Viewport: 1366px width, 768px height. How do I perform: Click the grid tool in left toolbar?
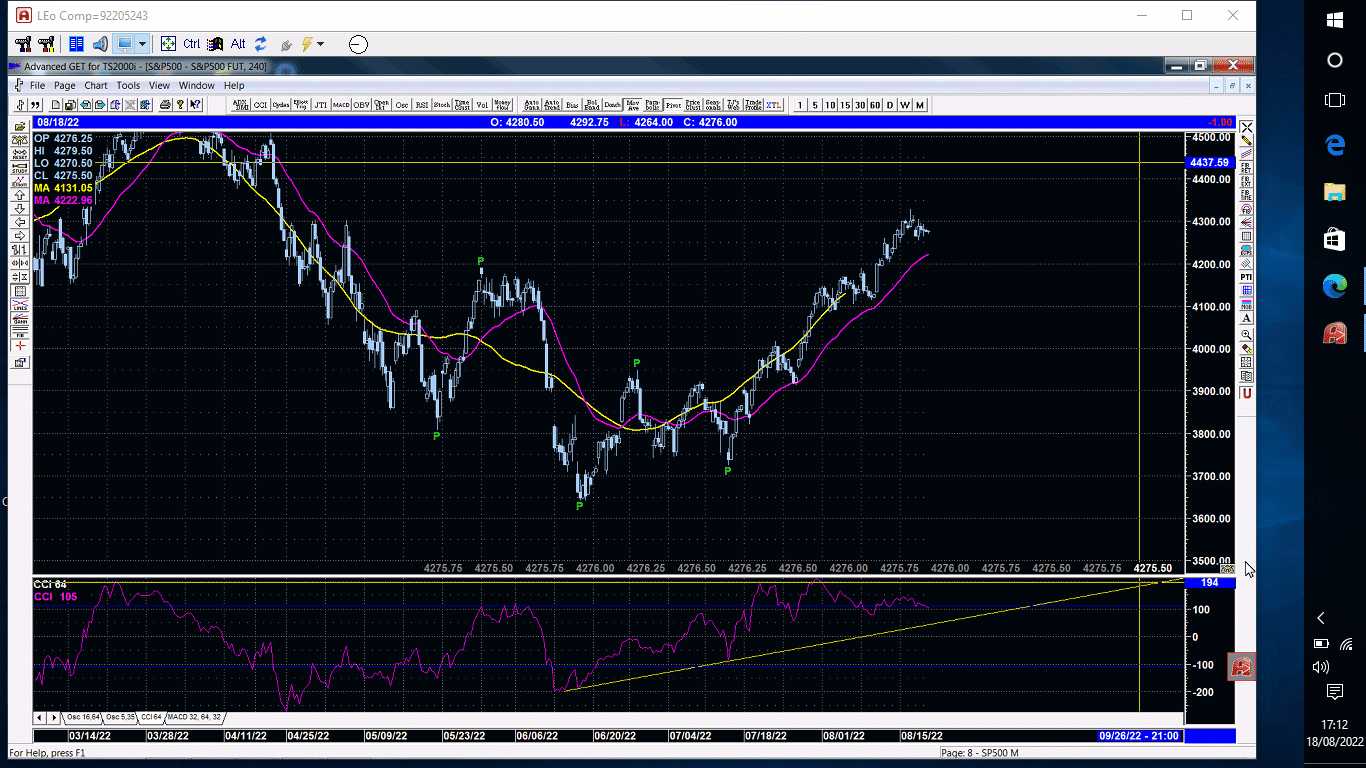pyautogui.click(x=20, y=290)
